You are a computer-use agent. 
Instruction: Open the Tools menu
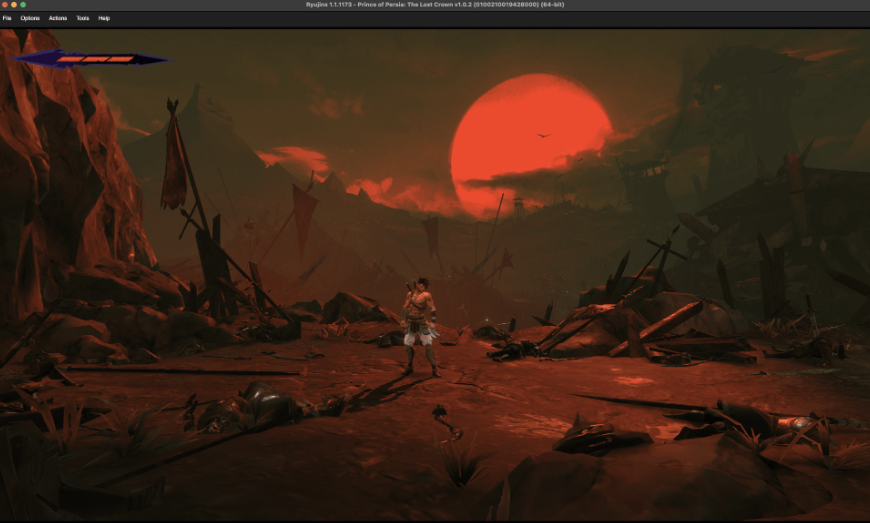coord(83,18)
